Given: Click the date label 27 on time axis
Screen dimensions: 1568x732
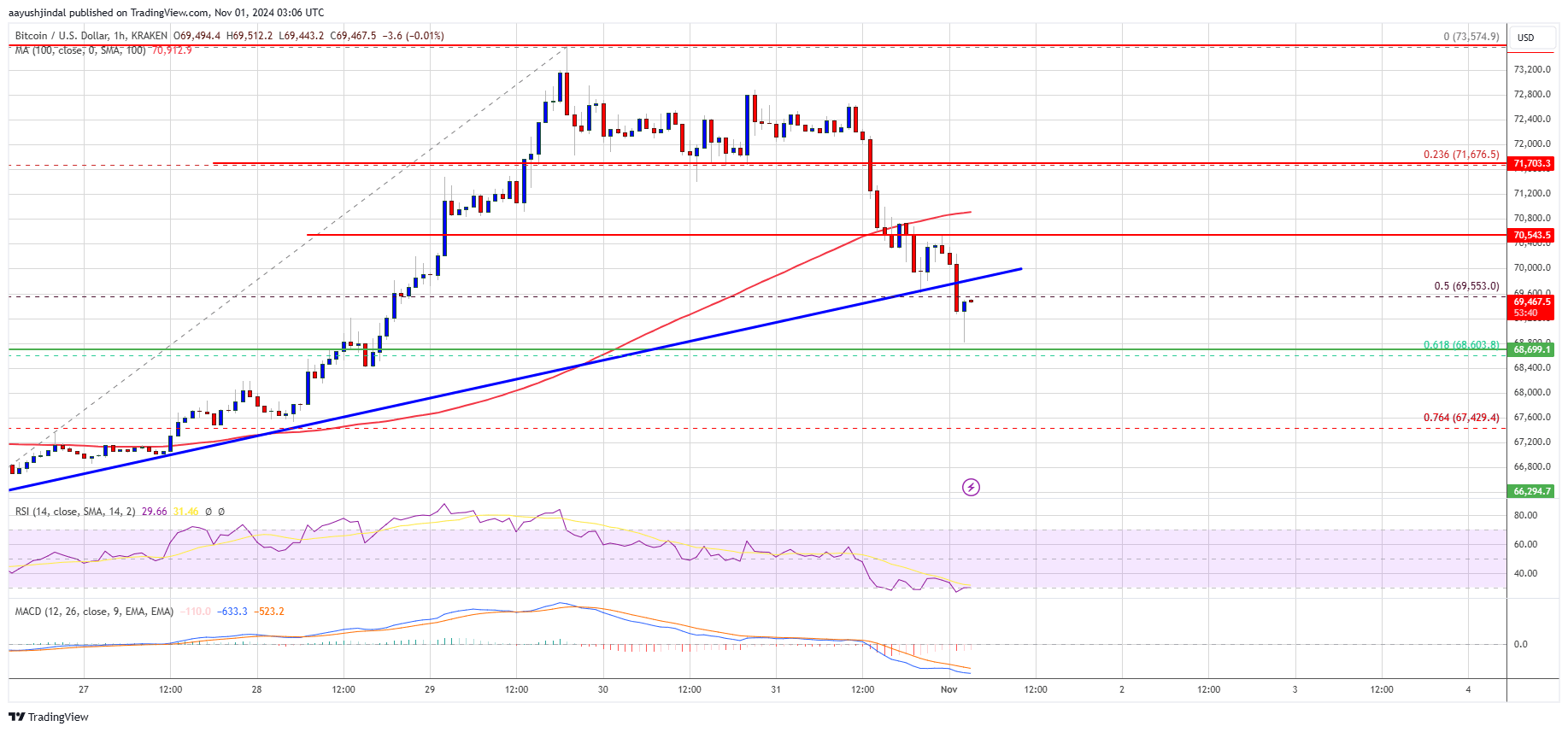Looking at the screenshot, I should (x=84, y=689).
